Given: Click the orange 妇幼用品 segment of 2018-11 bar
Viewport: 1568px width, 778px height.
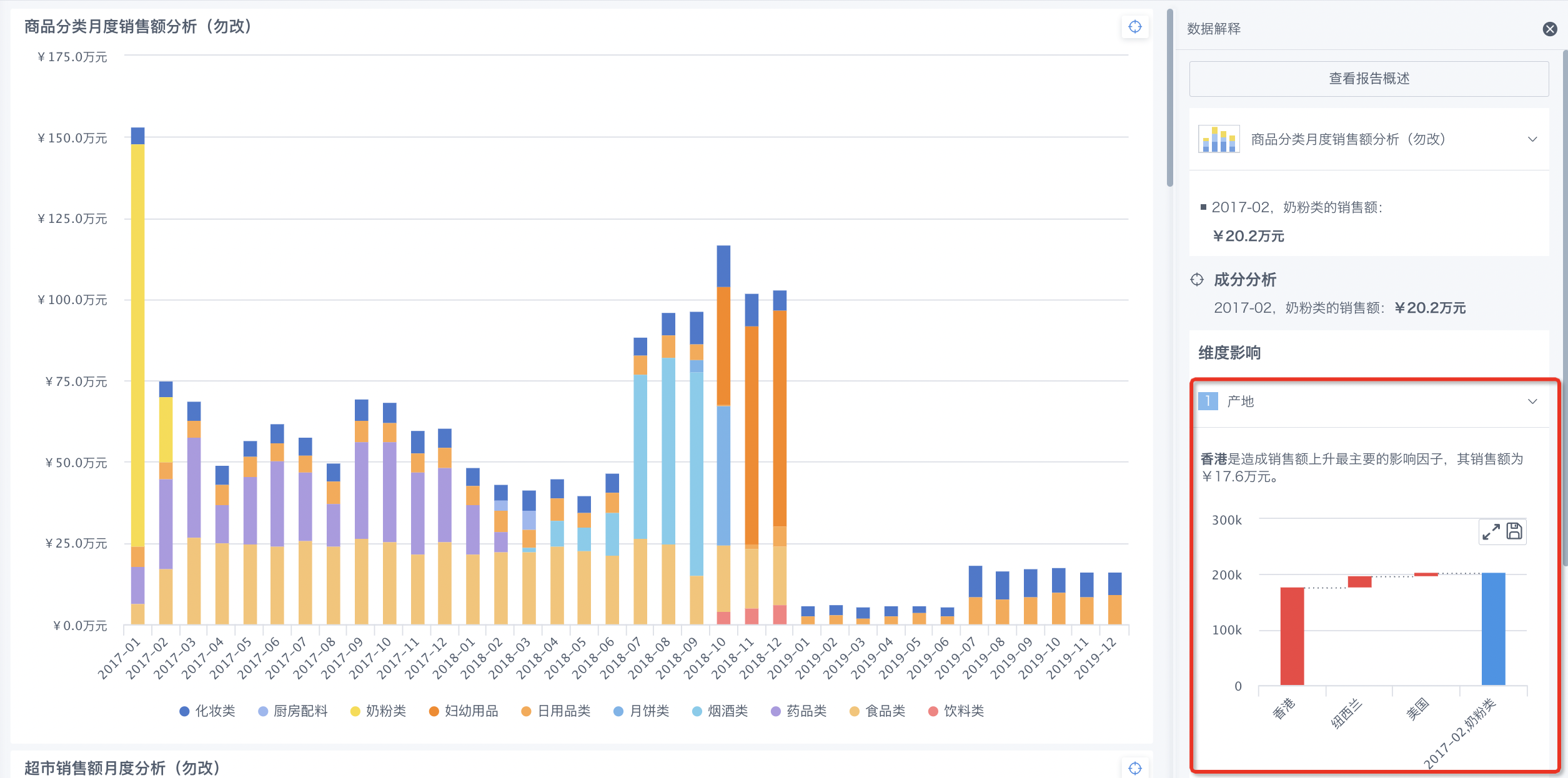Looking at the screenshot, I should pyautogui.click(x=752, y=435).
